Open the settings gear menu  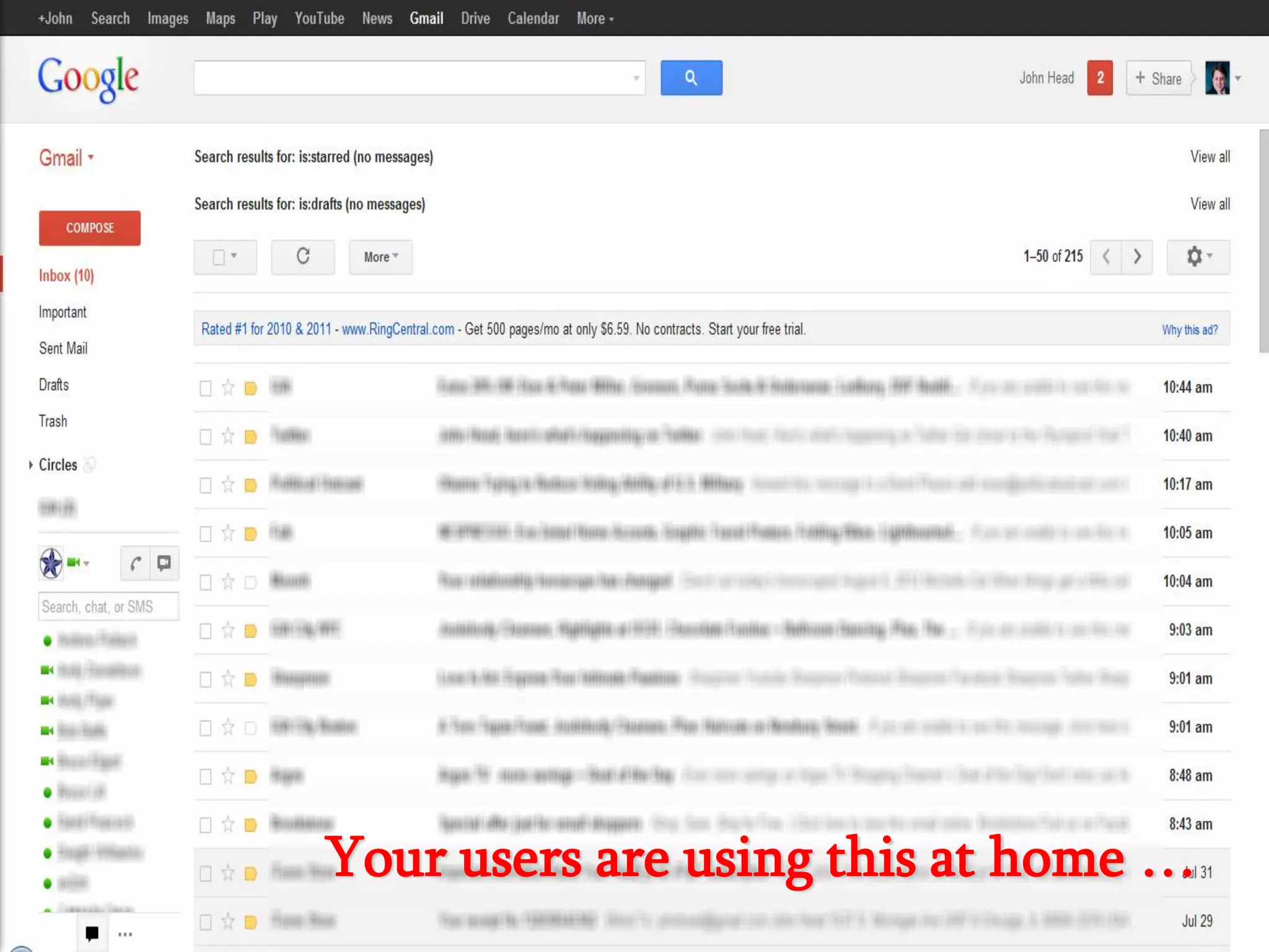click(1198, 256)
